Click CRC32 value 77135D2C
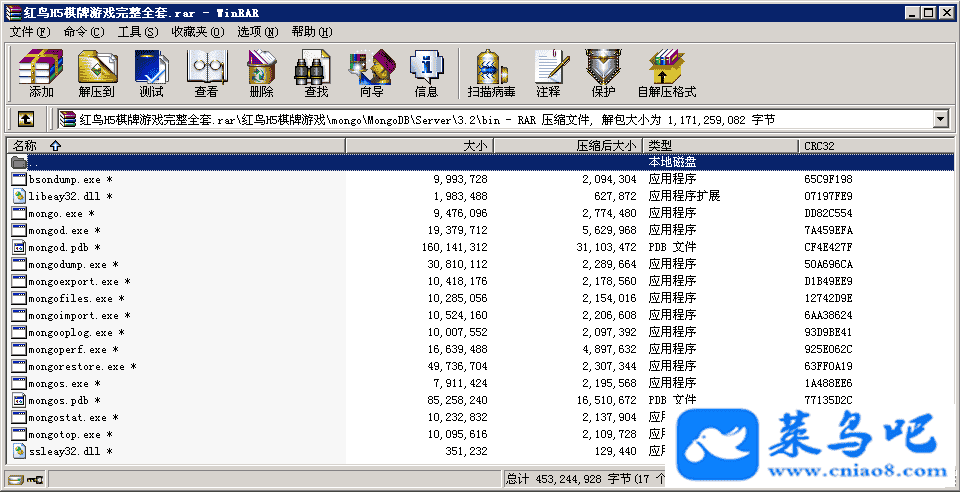This screenshot has width=960, height=492. click(x=828, y=400)
